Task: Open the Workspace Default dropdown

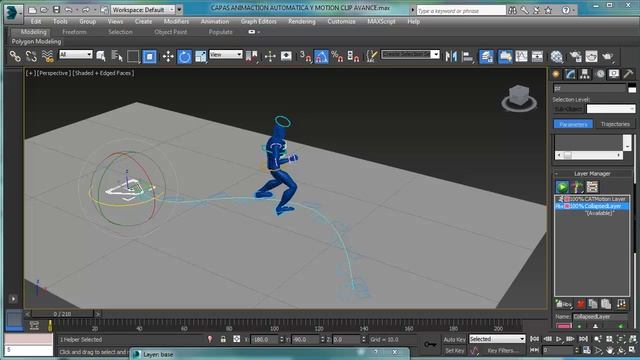Action: (143, 9)
